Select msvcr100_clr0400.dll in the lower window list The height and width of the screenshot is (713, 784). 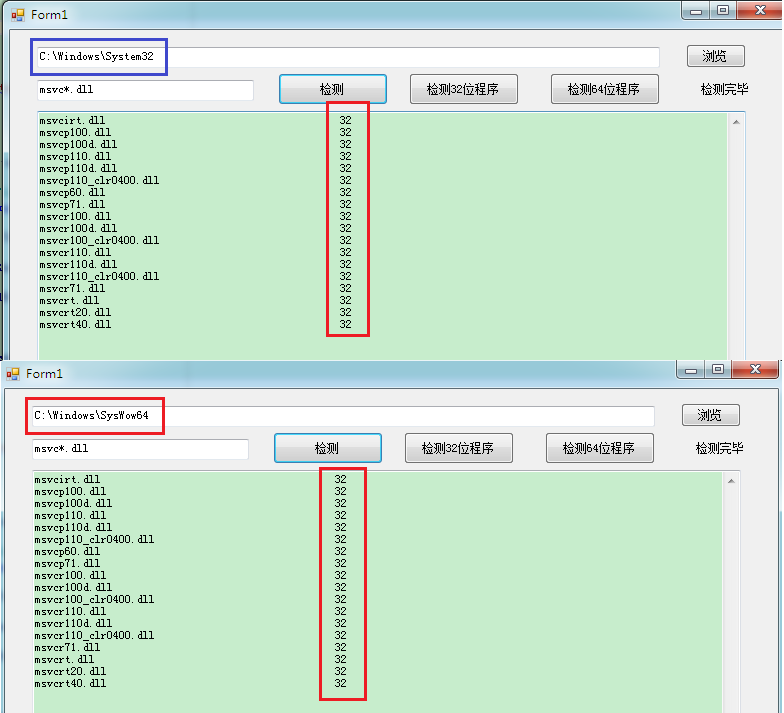pyautogui.click(x=94, y=600)
